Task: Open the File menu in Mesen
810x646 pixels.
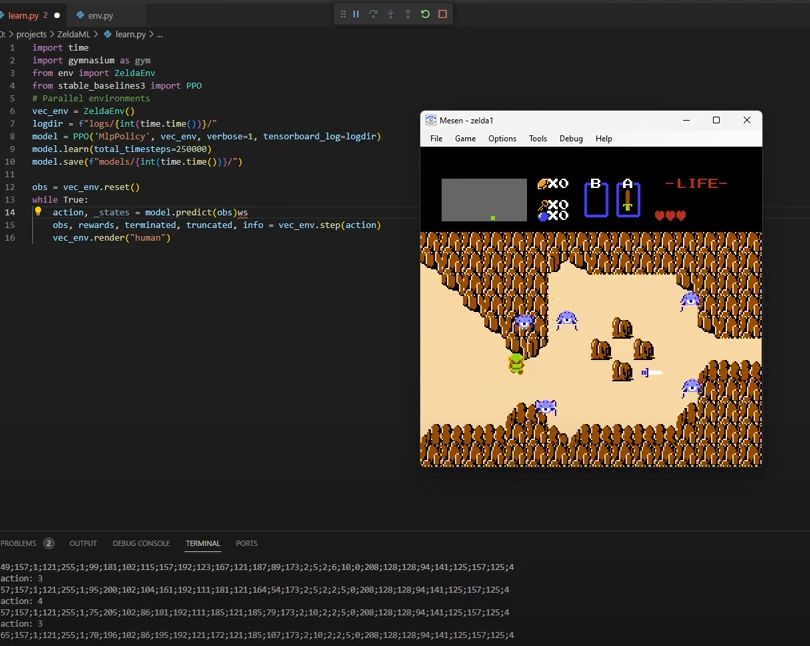Action: (436, 138)
